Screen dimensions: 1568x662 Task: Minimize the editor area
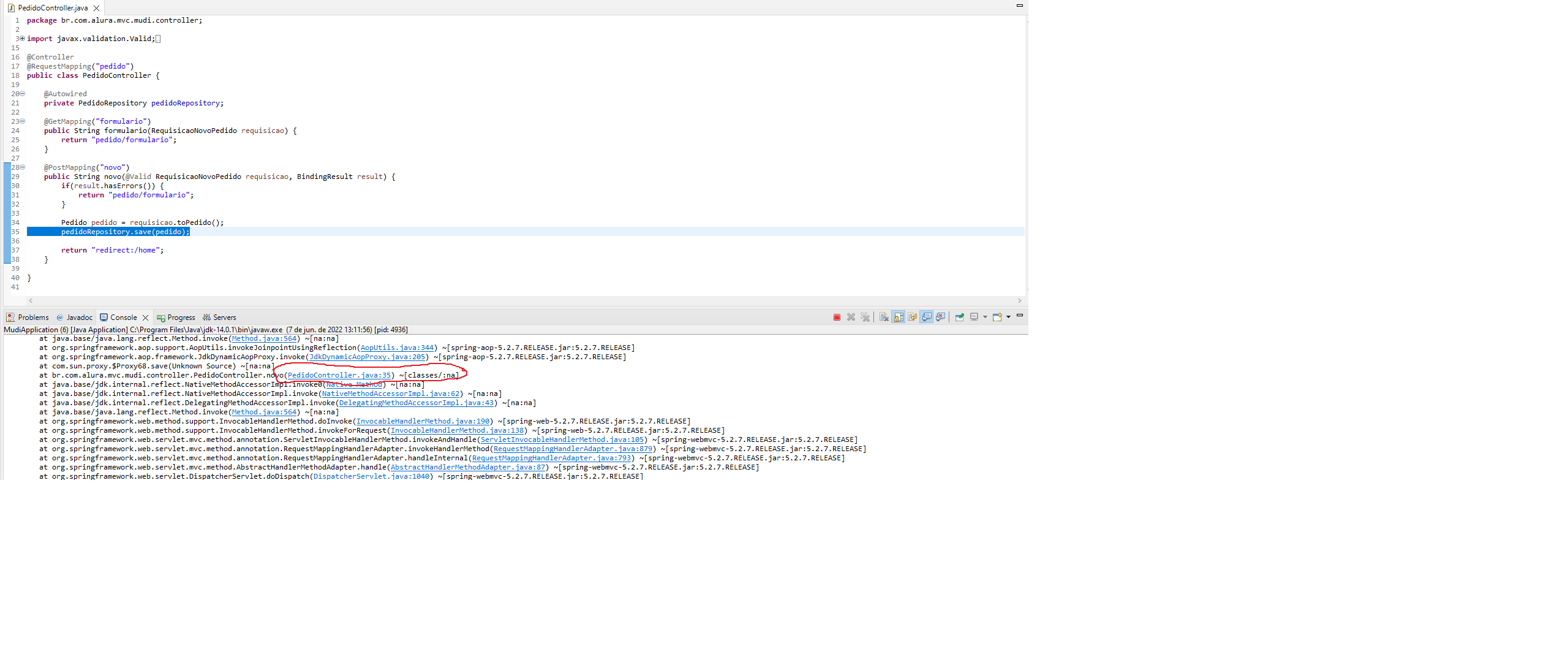1020,6
